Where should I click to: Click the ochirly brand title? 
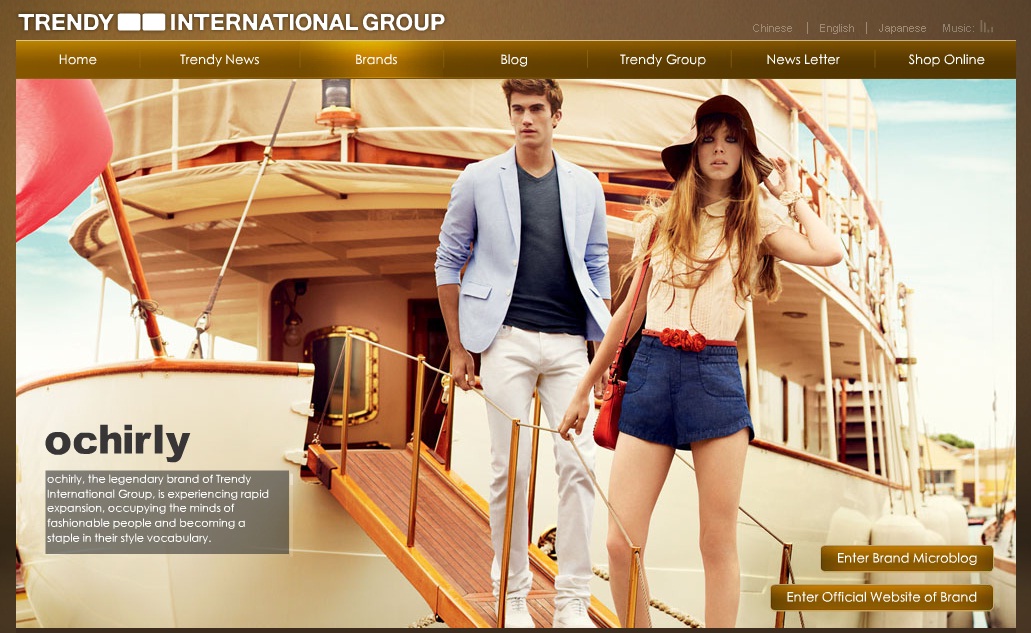point(118,441)
